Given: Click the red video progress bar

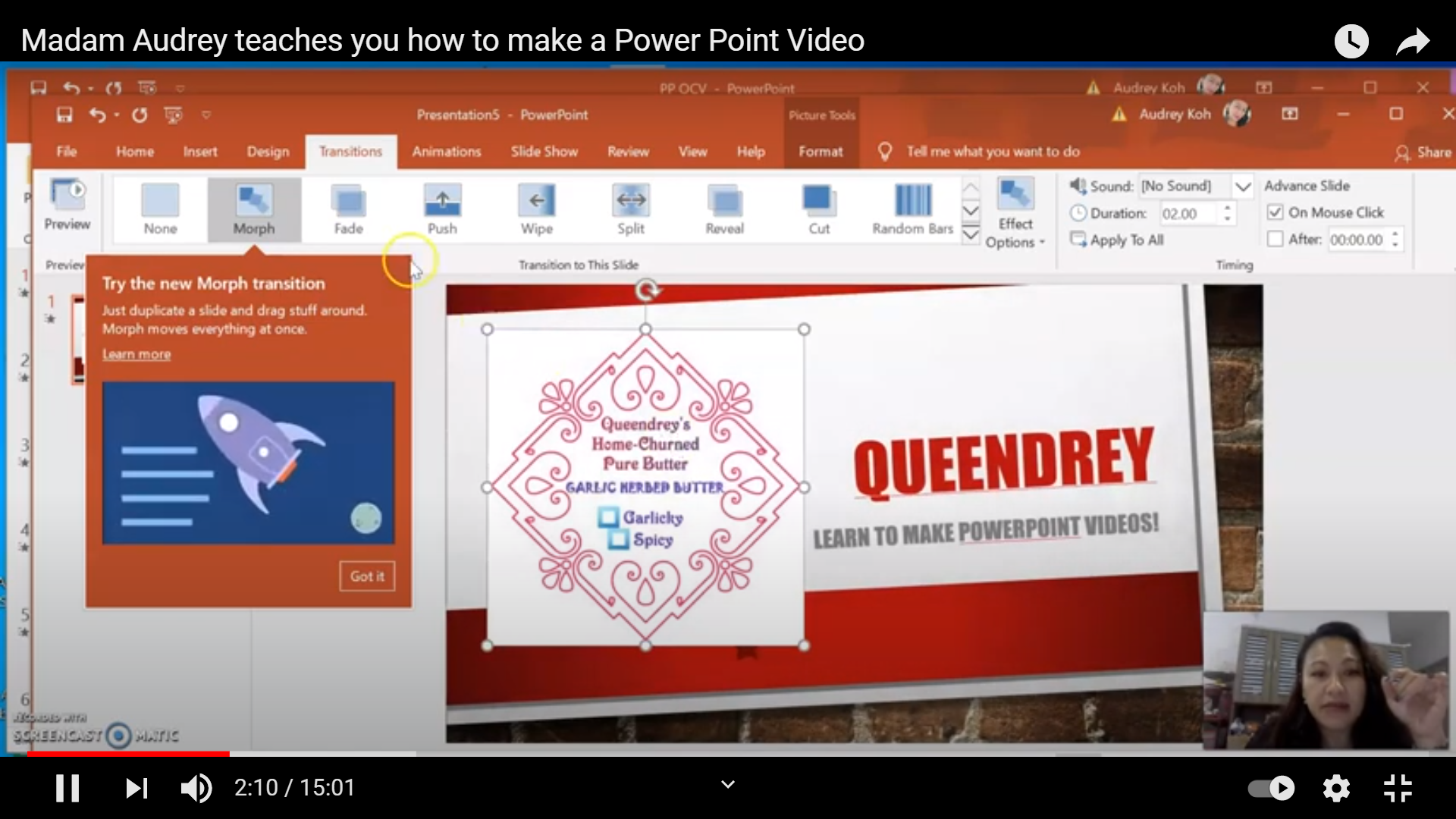Looking at the screenshot, I should click(129, 754).
